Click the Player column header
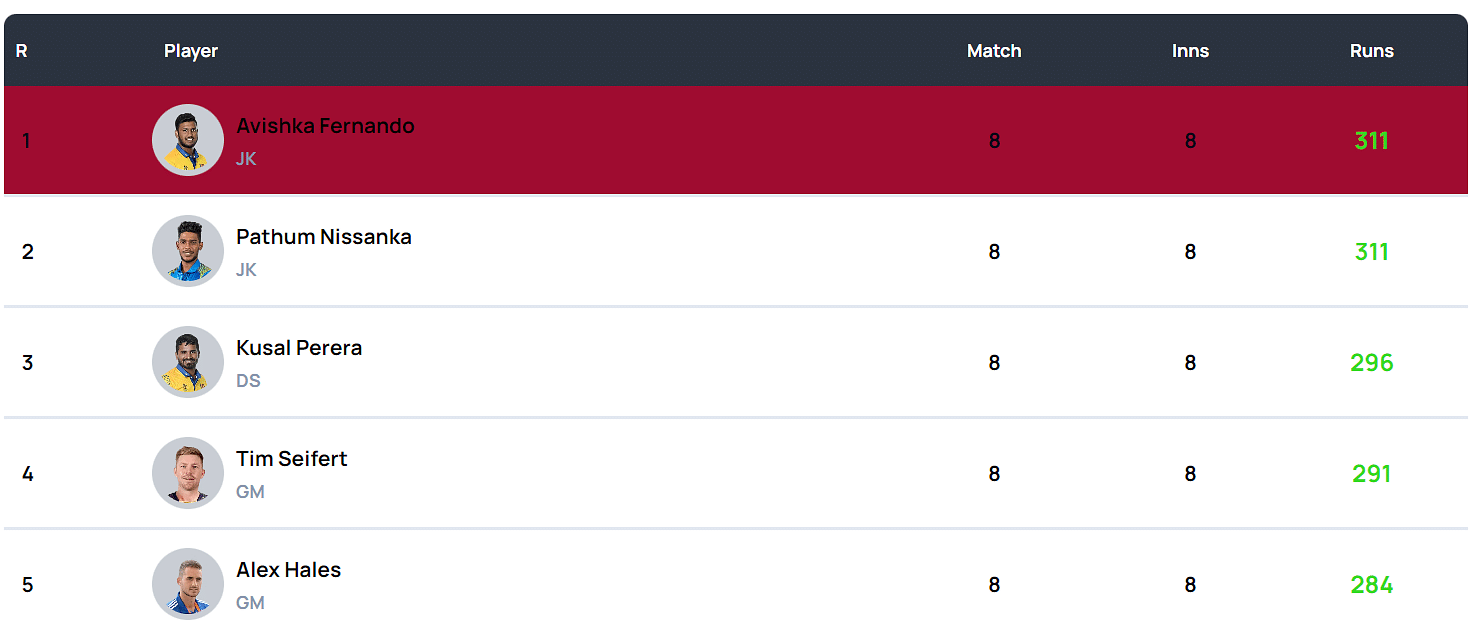The image size is (1471, 637). [191, 51]
